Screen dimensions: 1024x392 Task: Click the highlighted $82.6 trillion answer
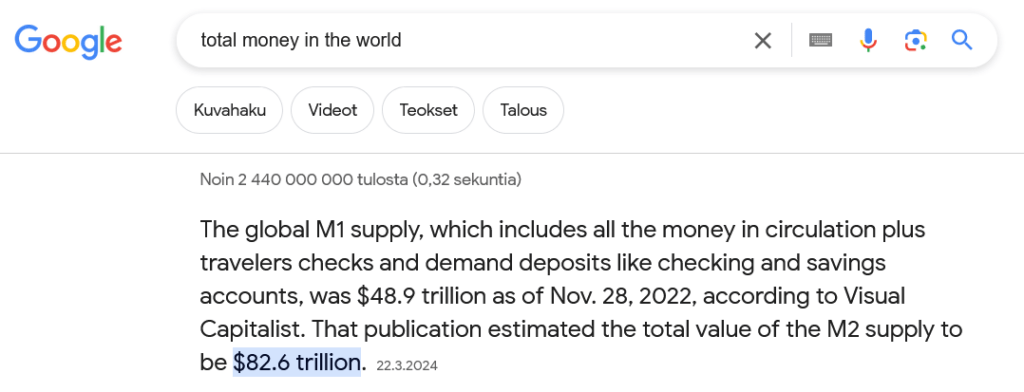(x=297, y=362)
